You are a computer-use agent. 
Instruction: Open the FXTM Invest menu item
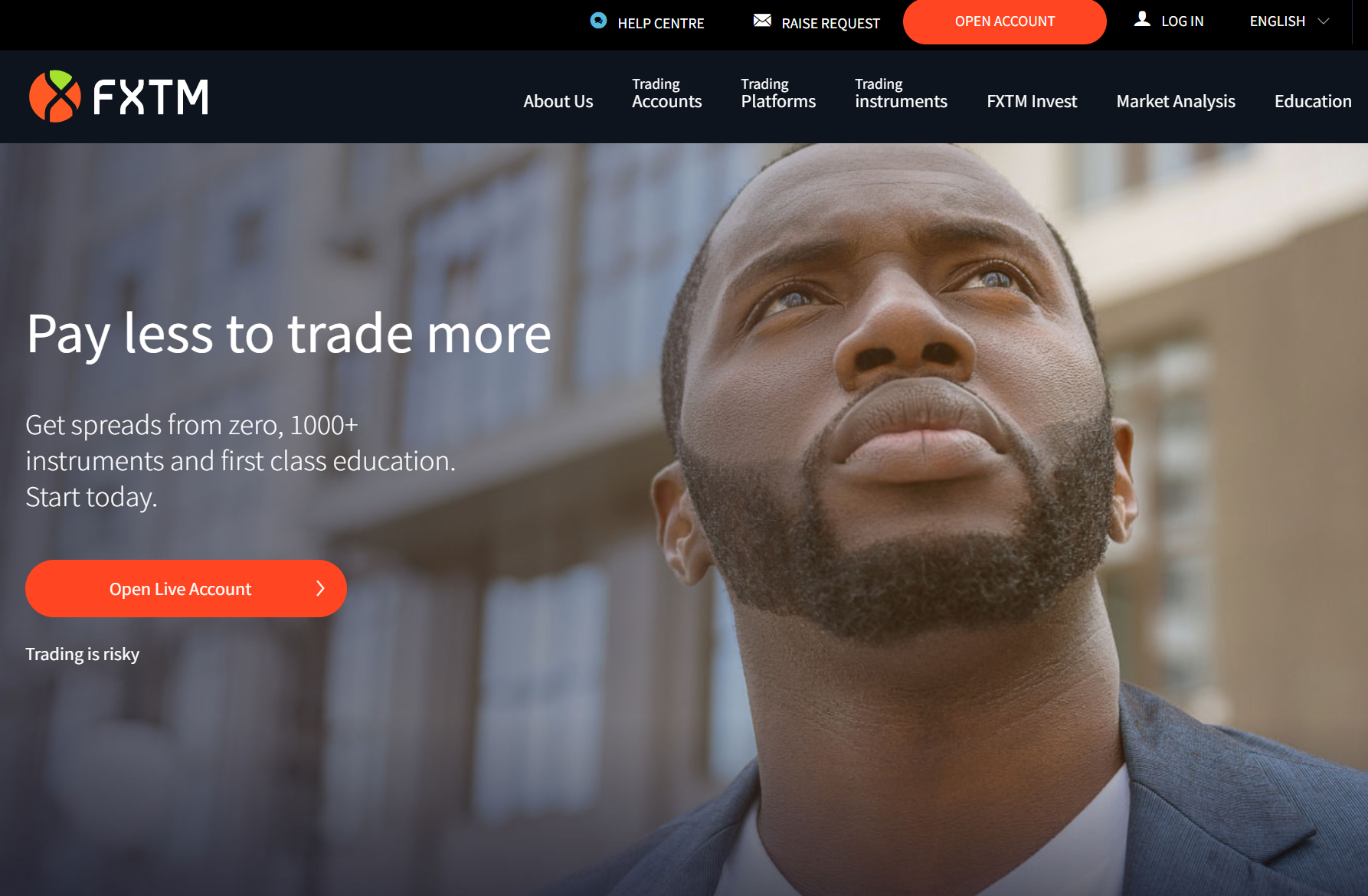[1032, 101]
